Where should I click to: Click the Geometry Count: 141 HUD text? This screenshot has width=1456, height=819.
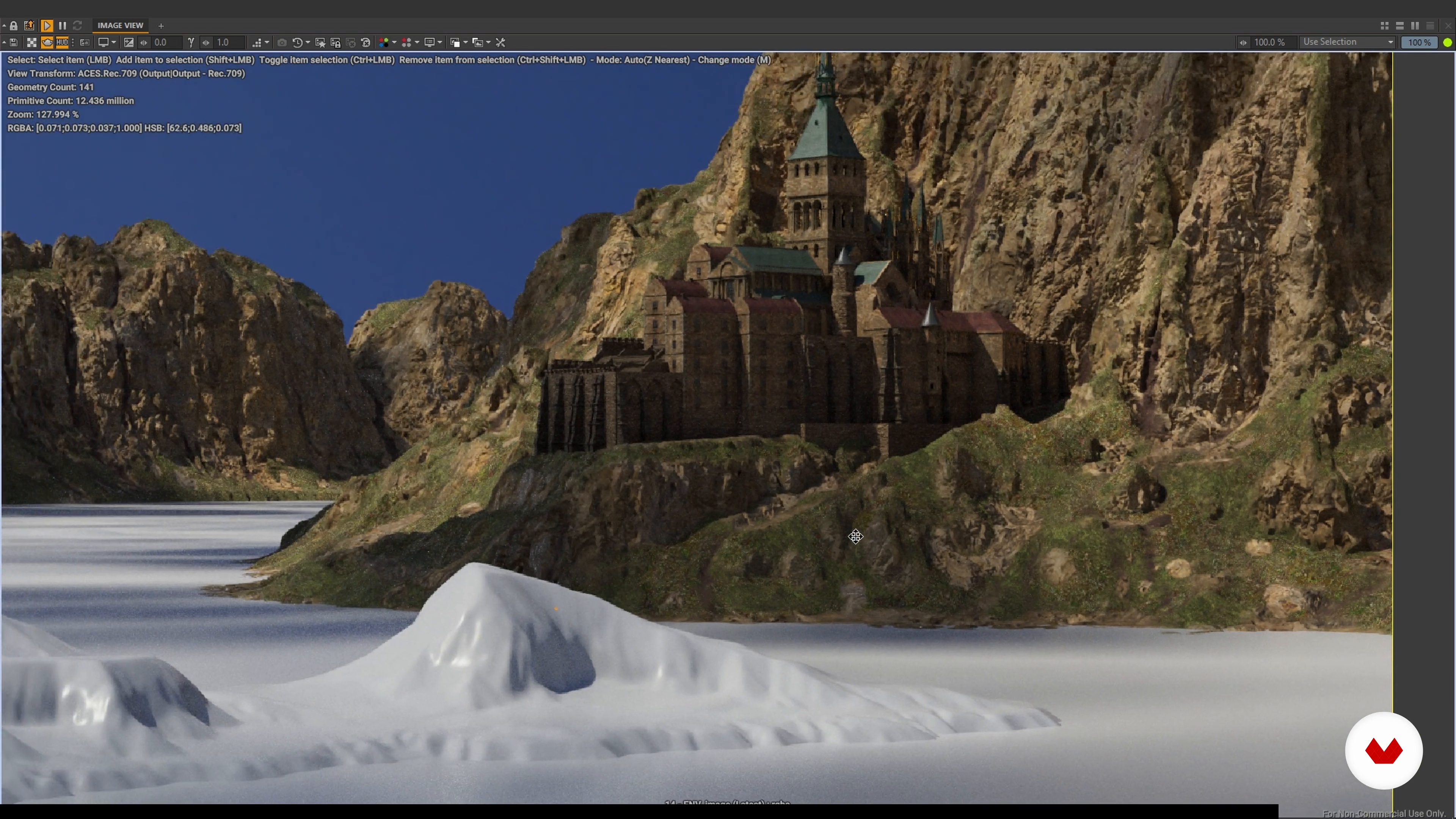(x=50, y=87)
